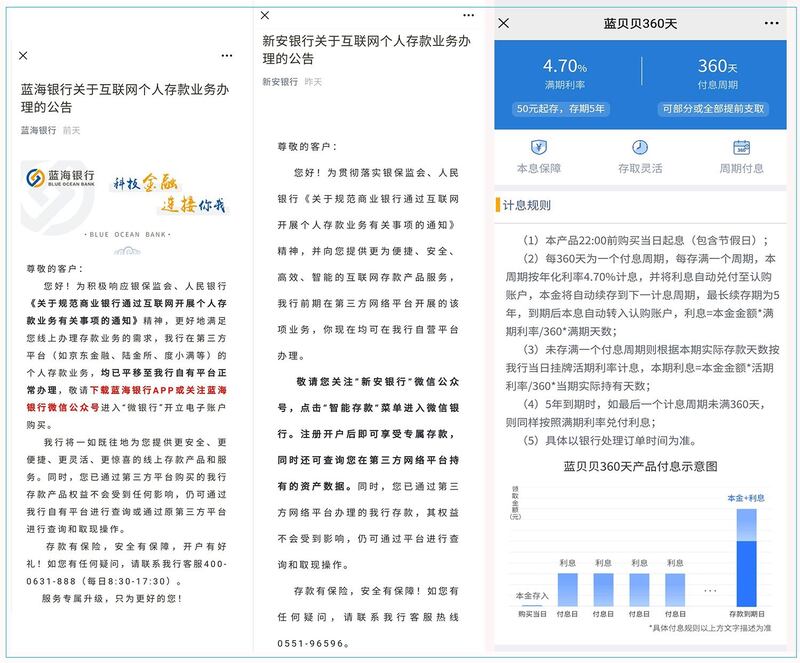Click the 蓝海银行 account name link
The width and height of the screenshot is (800, 663).
click(38, 131)
